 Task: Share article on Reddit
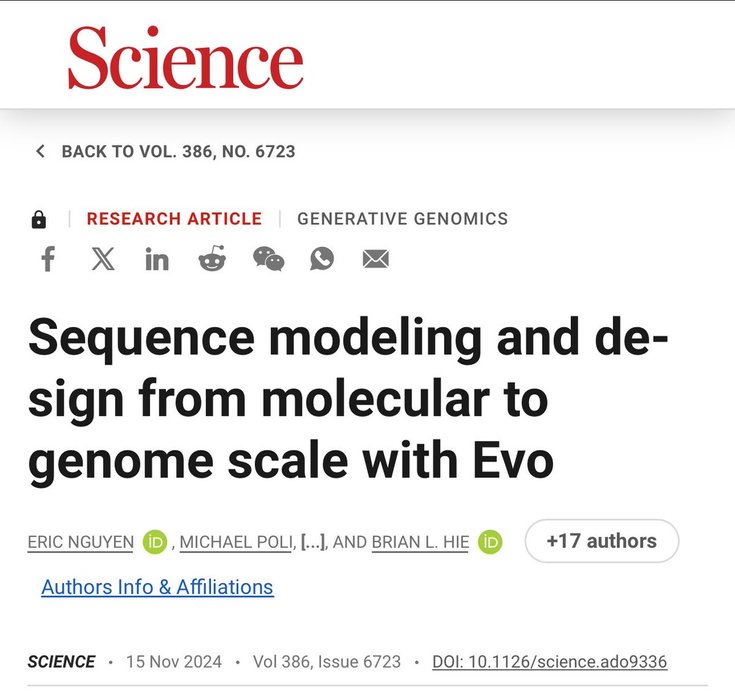coord(212,260)
